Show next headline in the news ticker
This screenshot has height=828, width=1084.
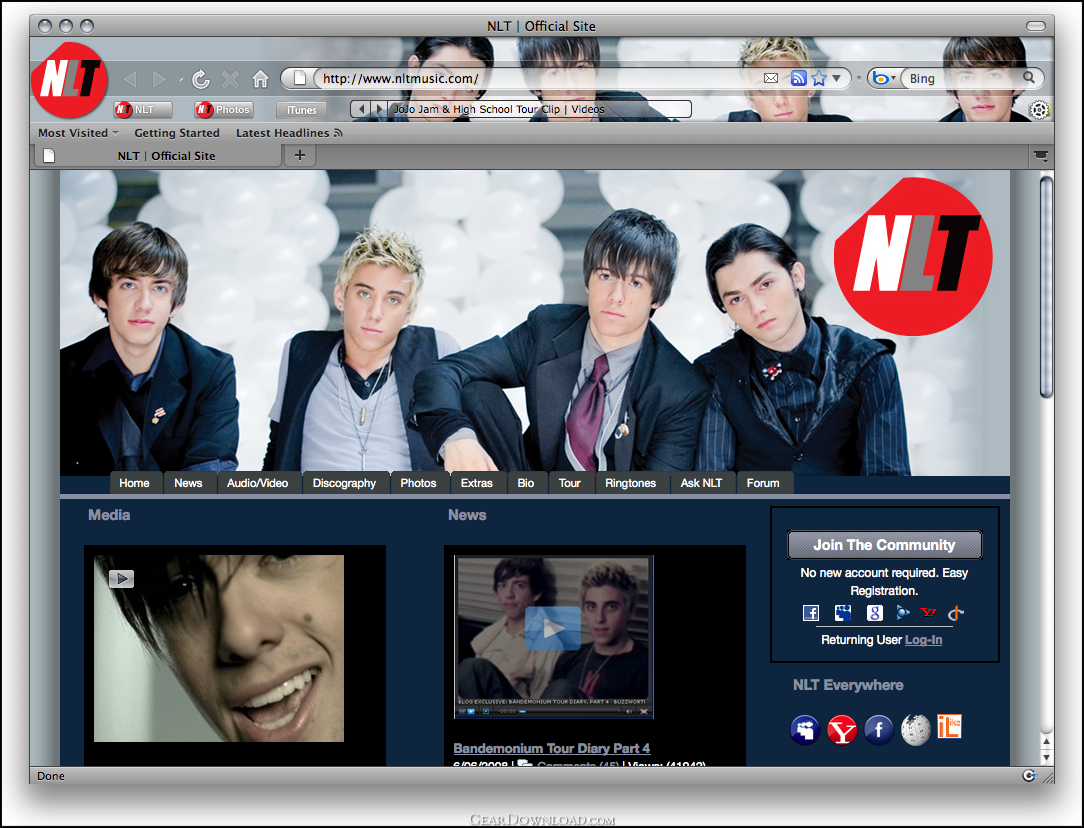379,109
